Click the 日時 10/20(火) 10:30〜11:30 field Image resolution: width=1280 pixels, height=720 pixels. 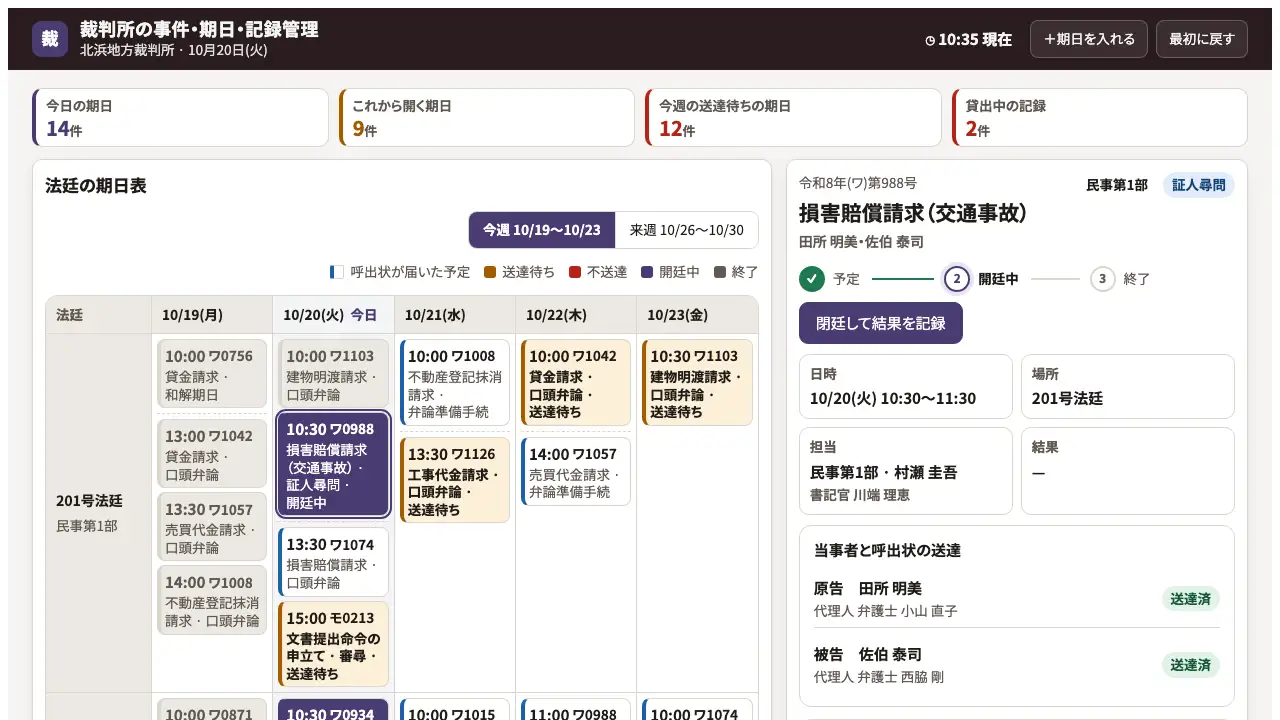point(906,386)
